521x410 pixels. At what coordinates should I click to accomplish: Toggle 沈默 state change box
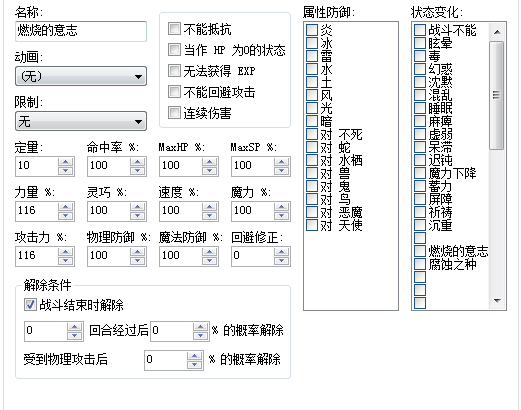pos(420,82)
